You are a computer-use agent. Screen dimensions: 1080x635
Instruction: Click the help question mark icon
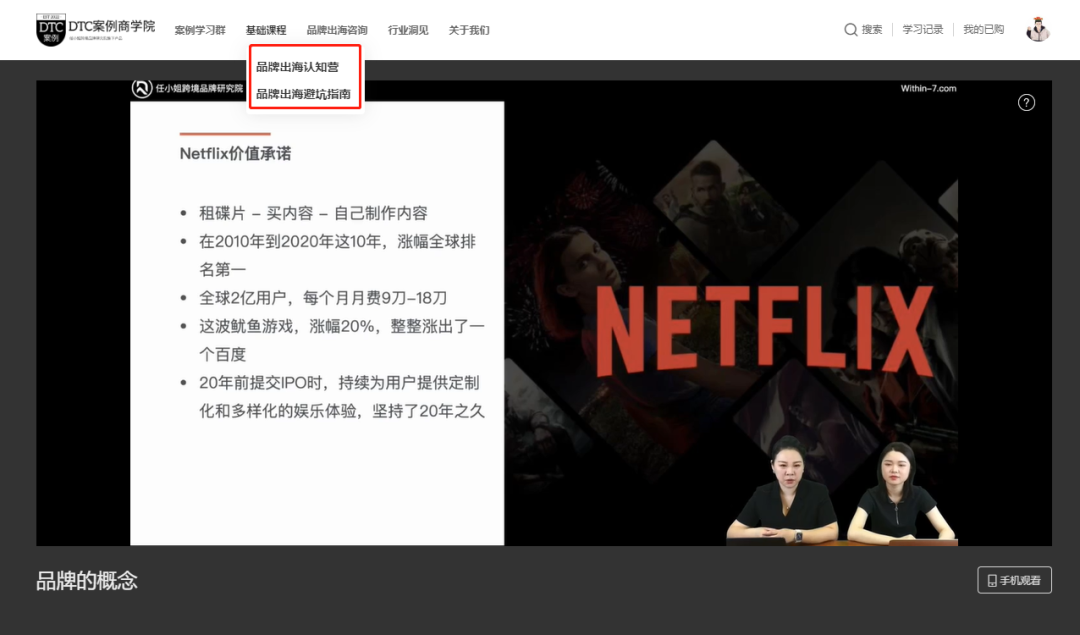tap(1026, 103)
